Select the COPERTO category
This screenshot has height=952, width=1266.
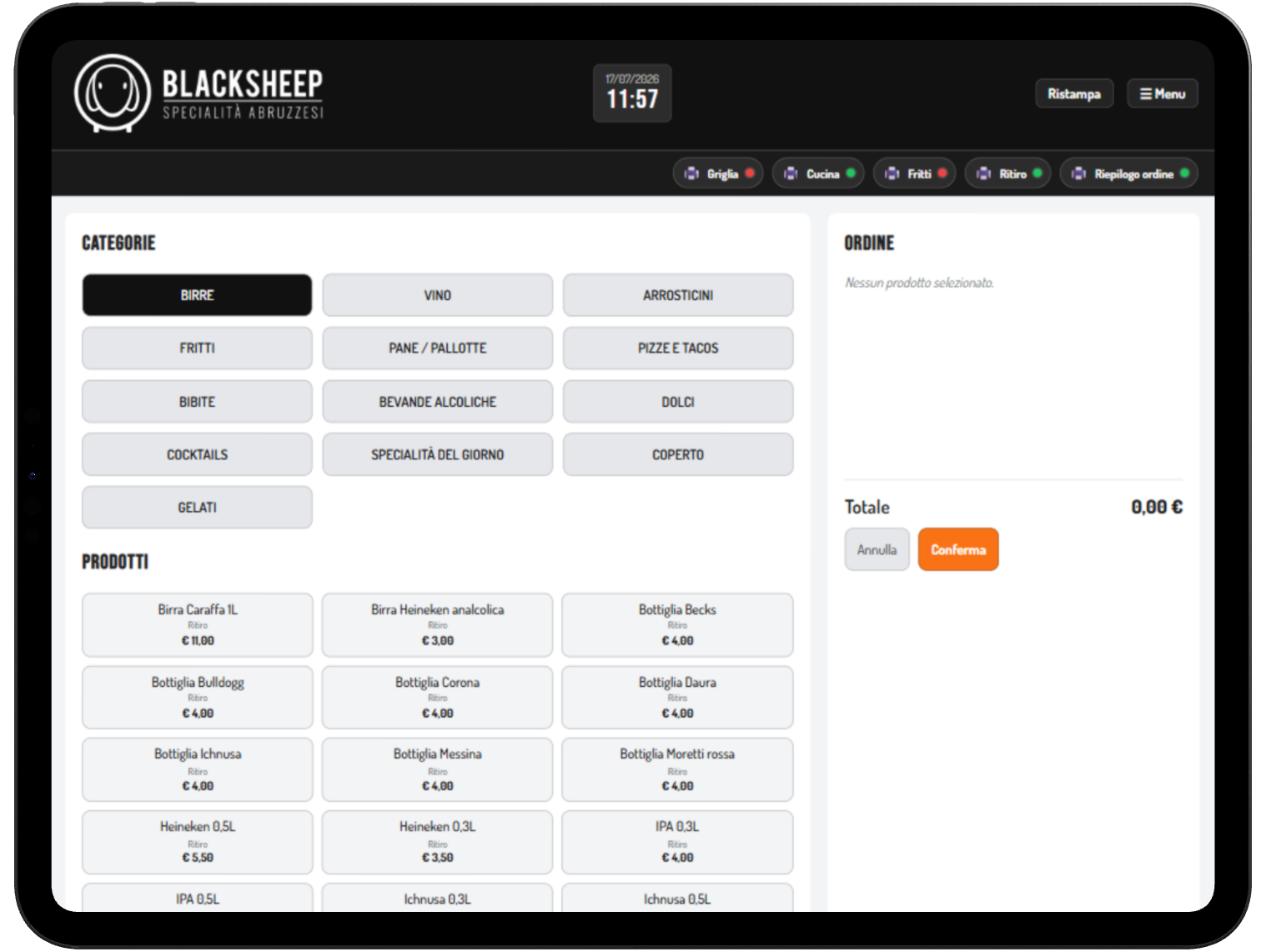[x=678, y=454]
